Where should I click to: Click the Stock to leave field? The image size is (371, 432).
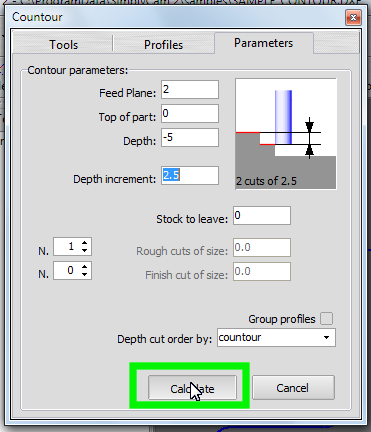(262, 215)
